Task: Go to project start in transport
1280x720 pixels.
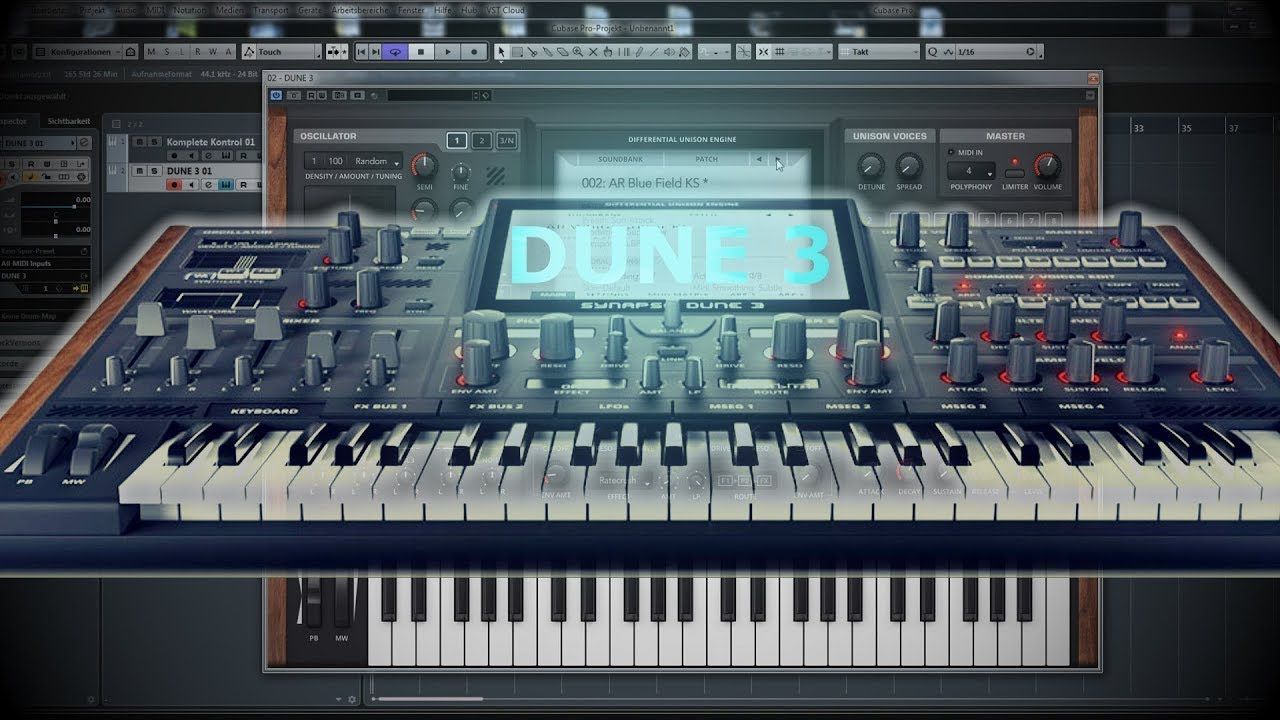Action: [362, 51]
